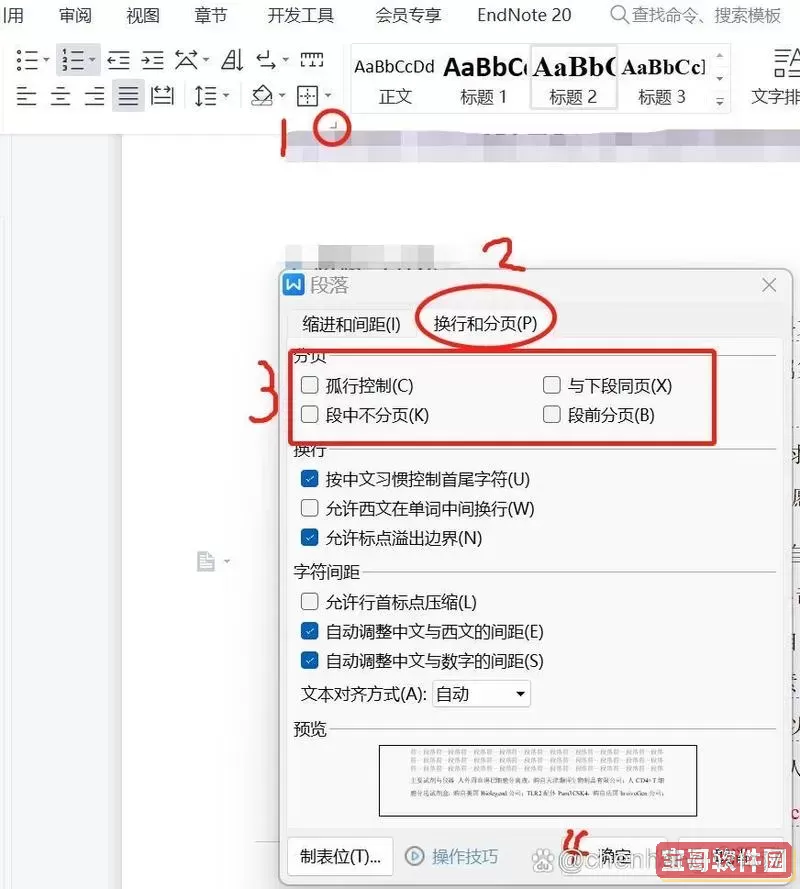Click the page margin document icon

206,561
